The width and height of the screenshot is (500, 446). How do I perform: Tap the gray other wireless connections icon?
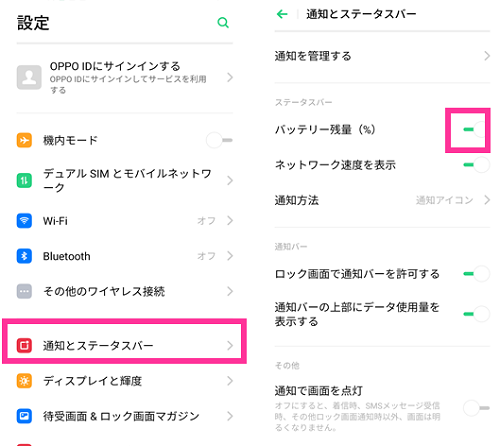tap(24, 291)
